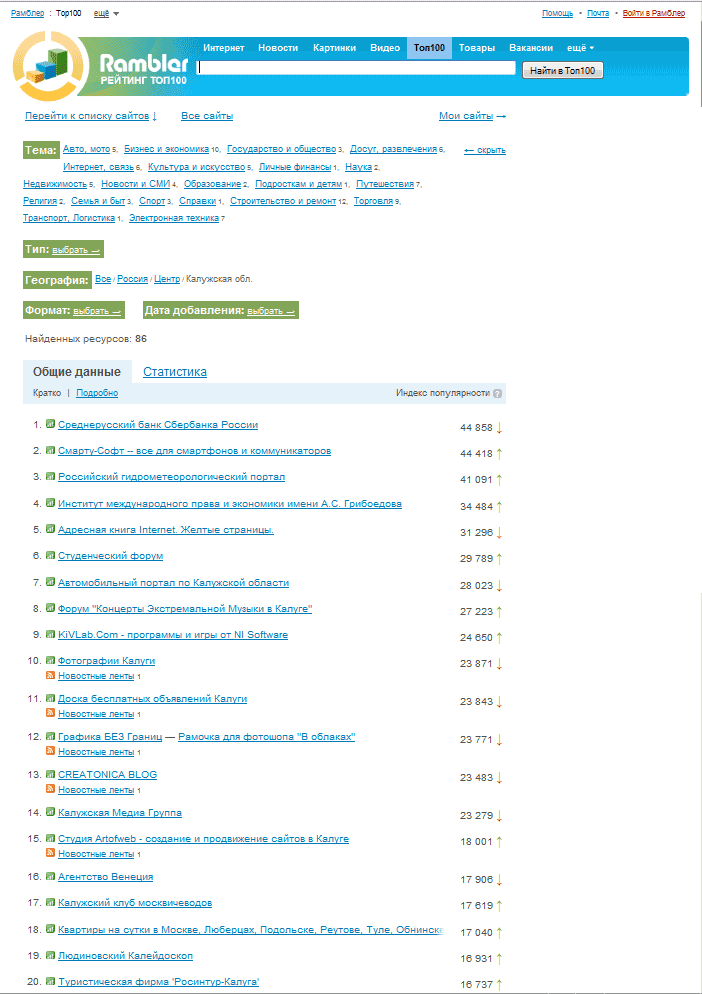
Task: Click 'Перейти к списку сайтов' link
Action: [x=91, y=116]
